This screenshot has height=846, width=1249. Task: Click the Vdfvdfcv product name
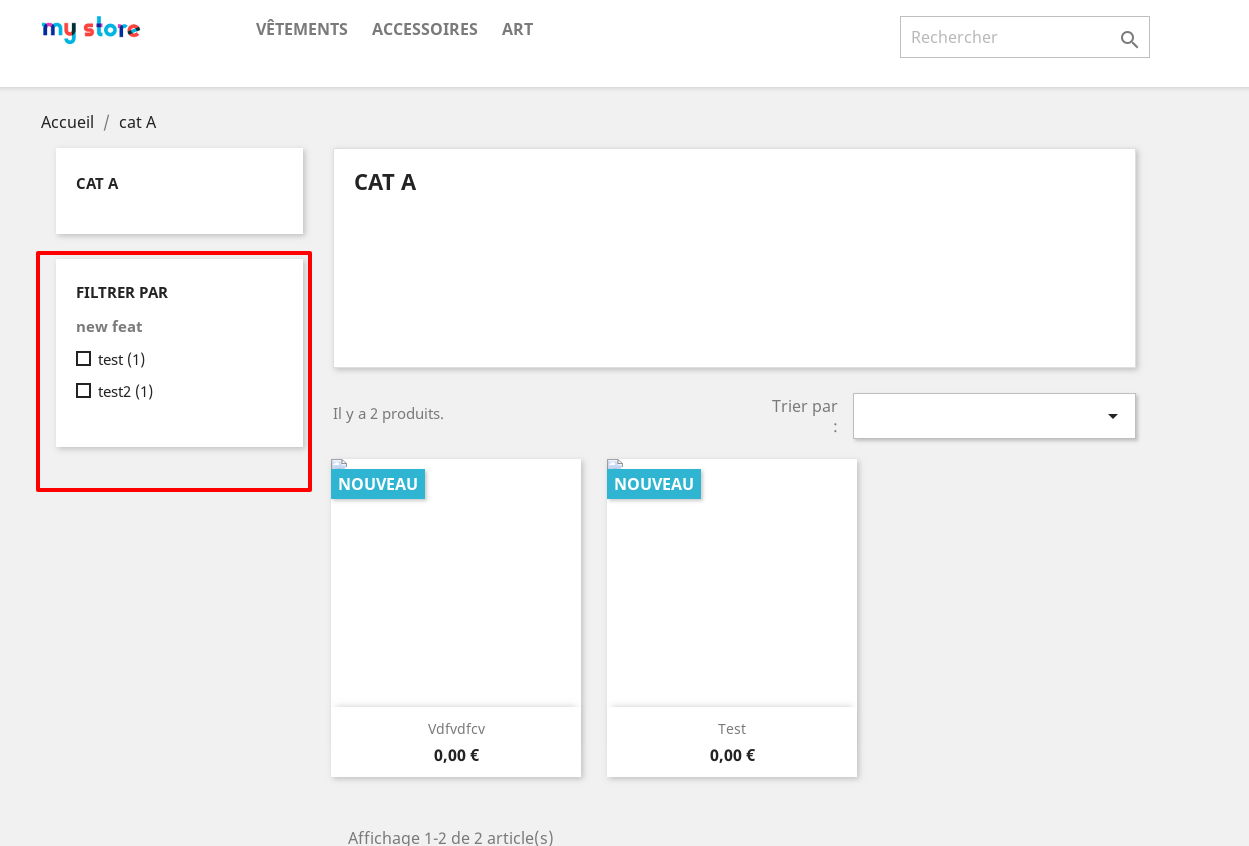pos(456,729)
